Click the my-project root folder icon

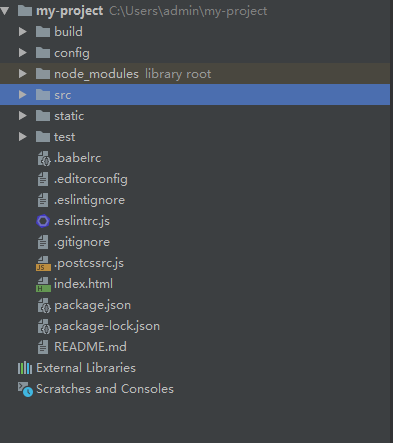coord(25,11)
